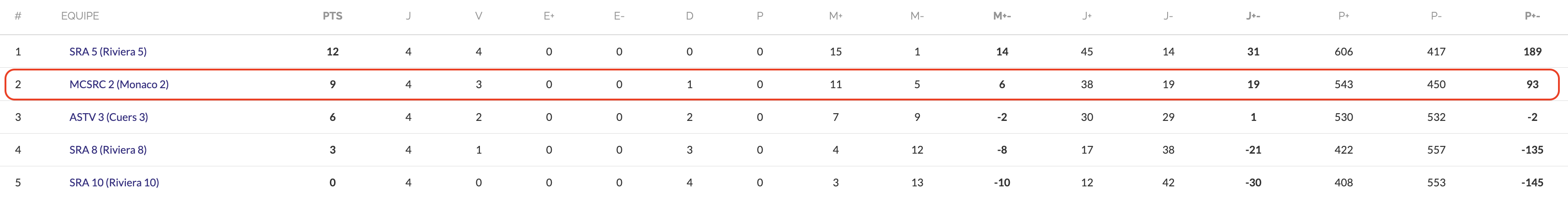Click the # rank column header
This screenshot has width=1568, height=200.
18,16
